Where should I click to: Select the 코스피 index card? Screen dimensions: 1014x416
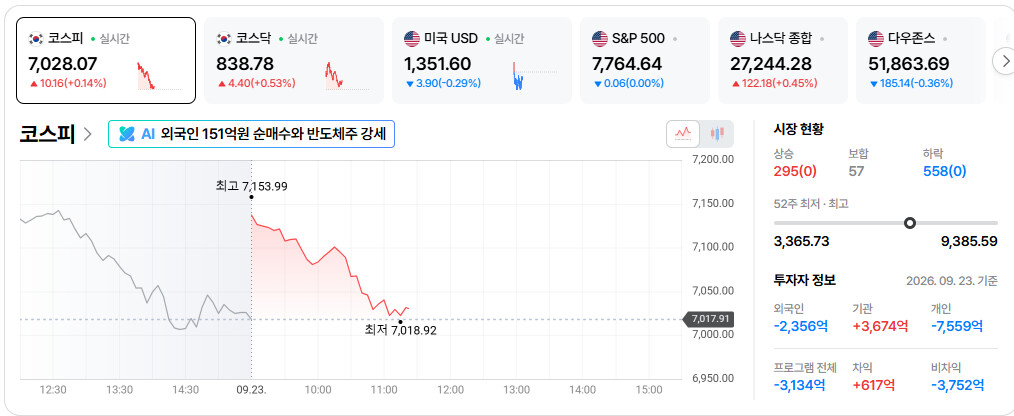106,61
